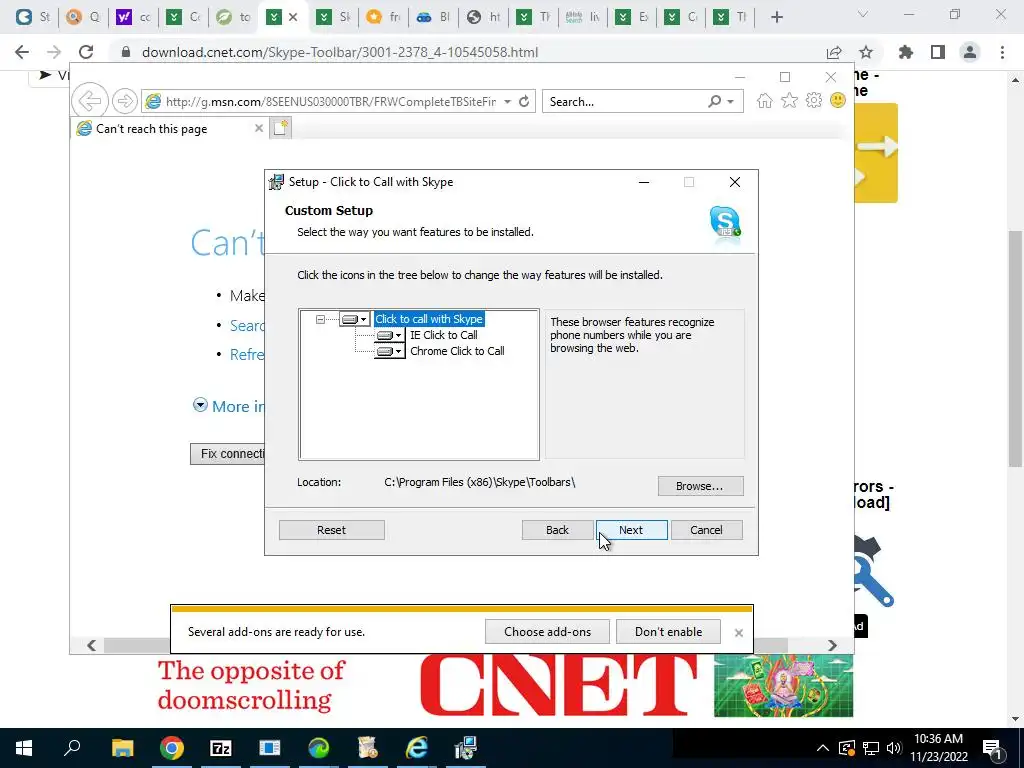Click Internet Explorer back arrow
1024x768 pixels.
(89, 101)
